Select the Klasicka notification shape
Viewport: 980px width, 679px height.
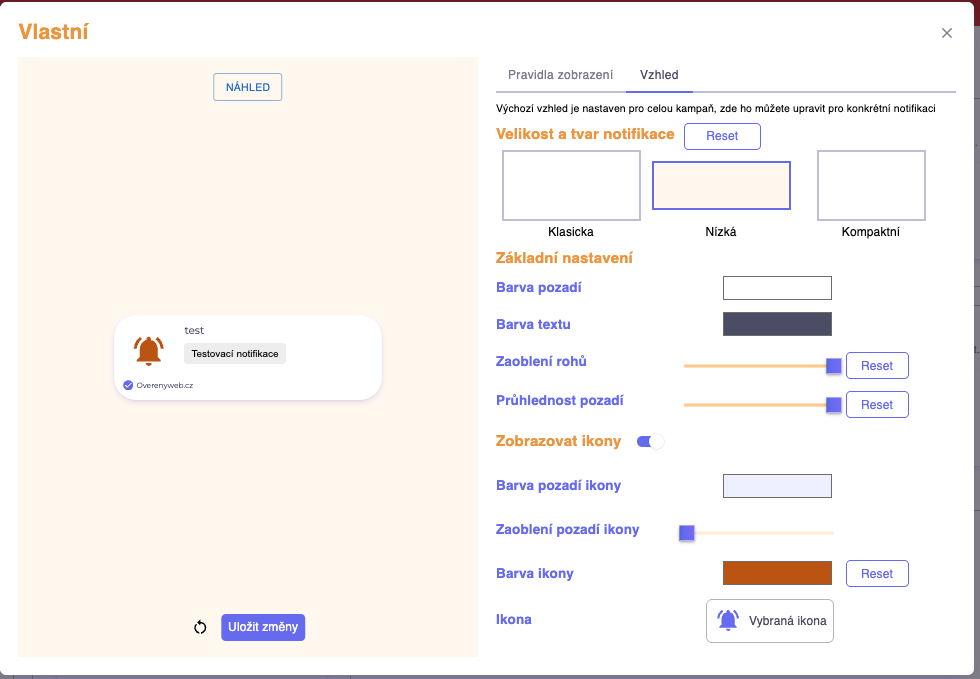(x=571, y=185)
